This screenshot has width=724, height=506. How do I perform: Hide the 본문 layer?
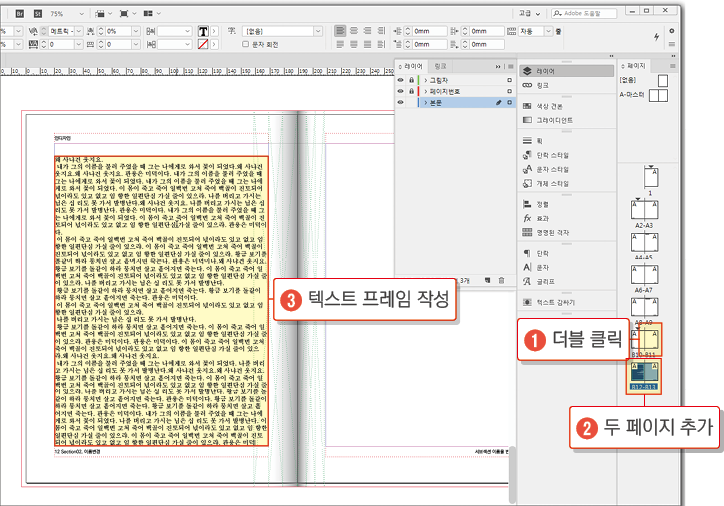tap(400, 102)
